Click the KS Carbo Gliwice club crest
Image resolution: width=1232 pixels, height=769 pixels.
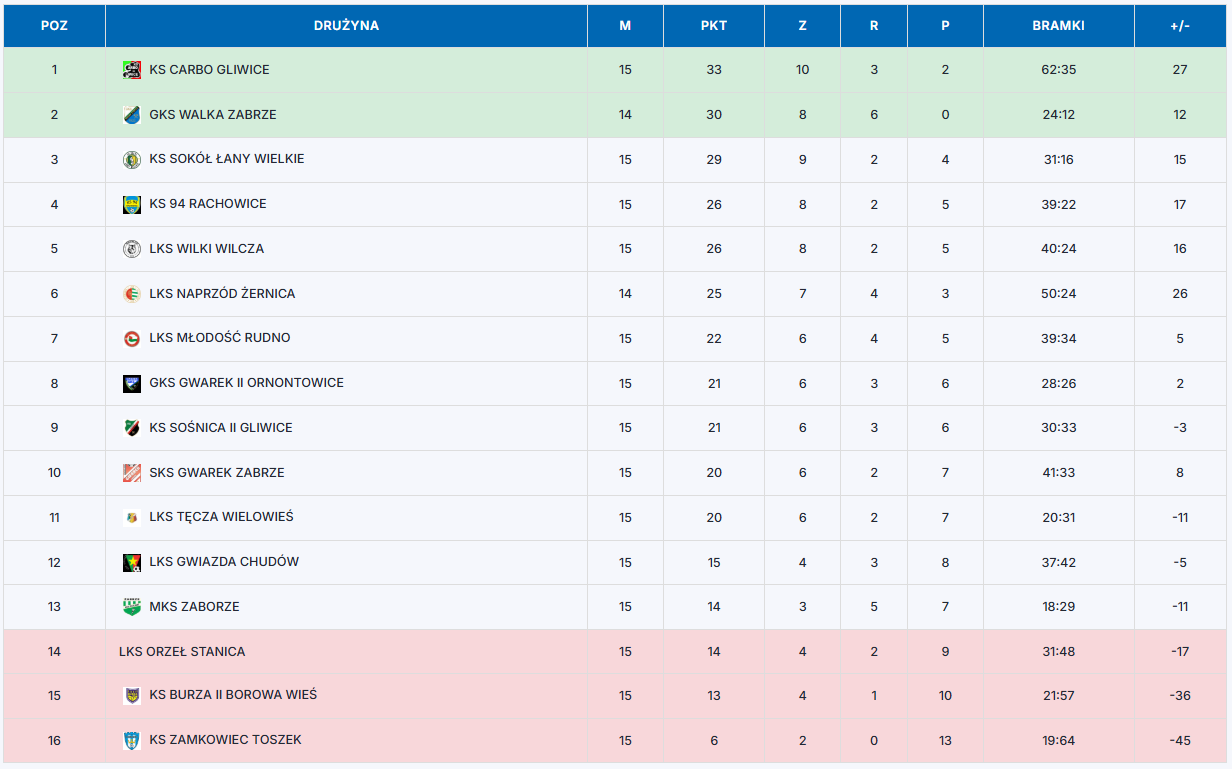(131, 70)
